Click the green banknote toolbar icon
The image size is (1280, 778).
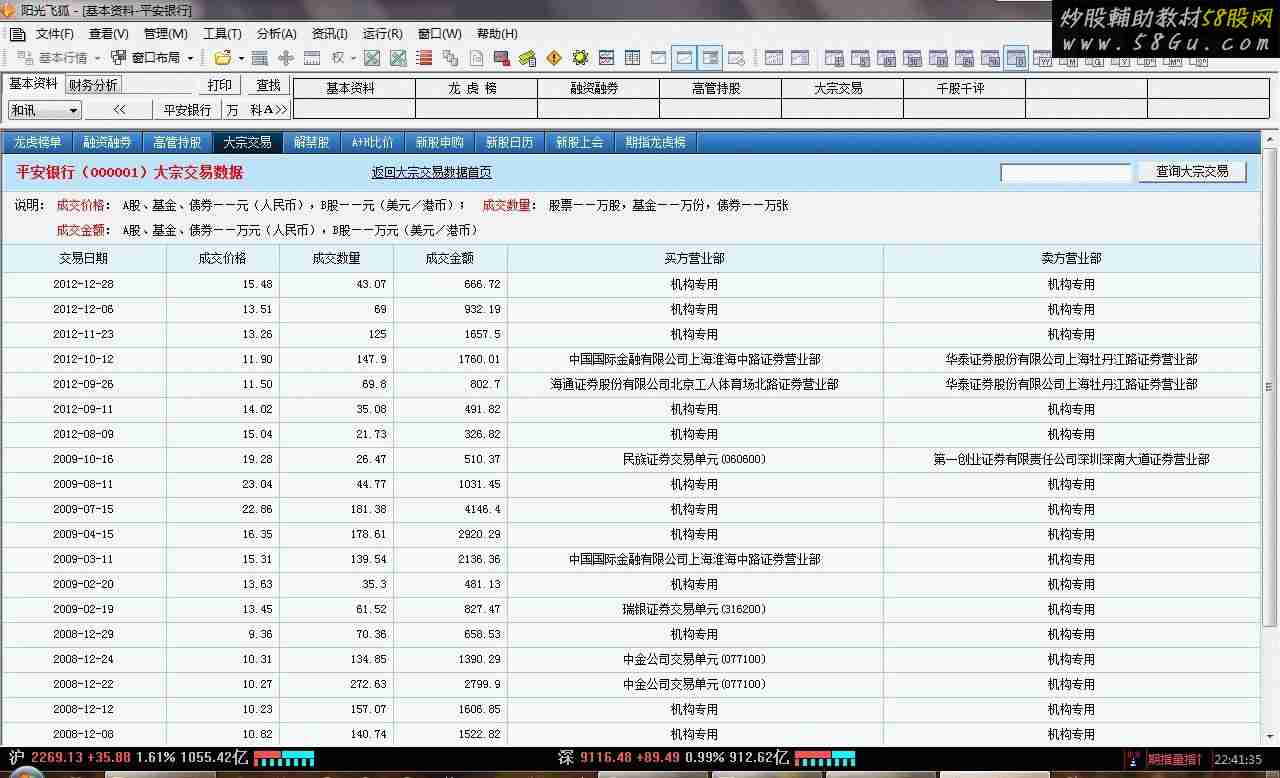[x=528, y=58]
